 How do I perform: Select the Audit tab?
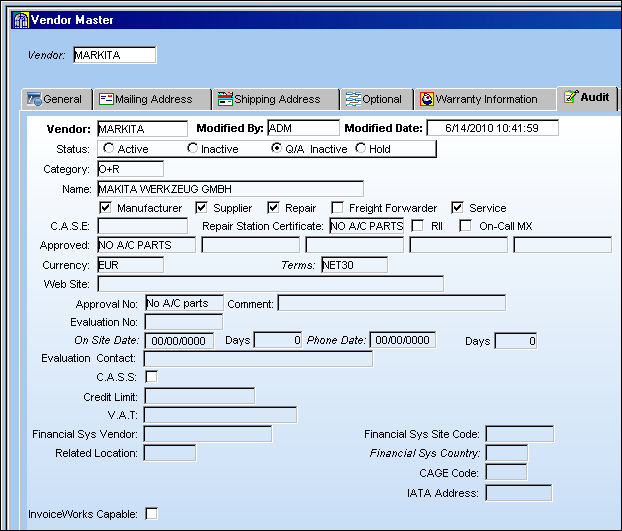(x=587, y=98)
